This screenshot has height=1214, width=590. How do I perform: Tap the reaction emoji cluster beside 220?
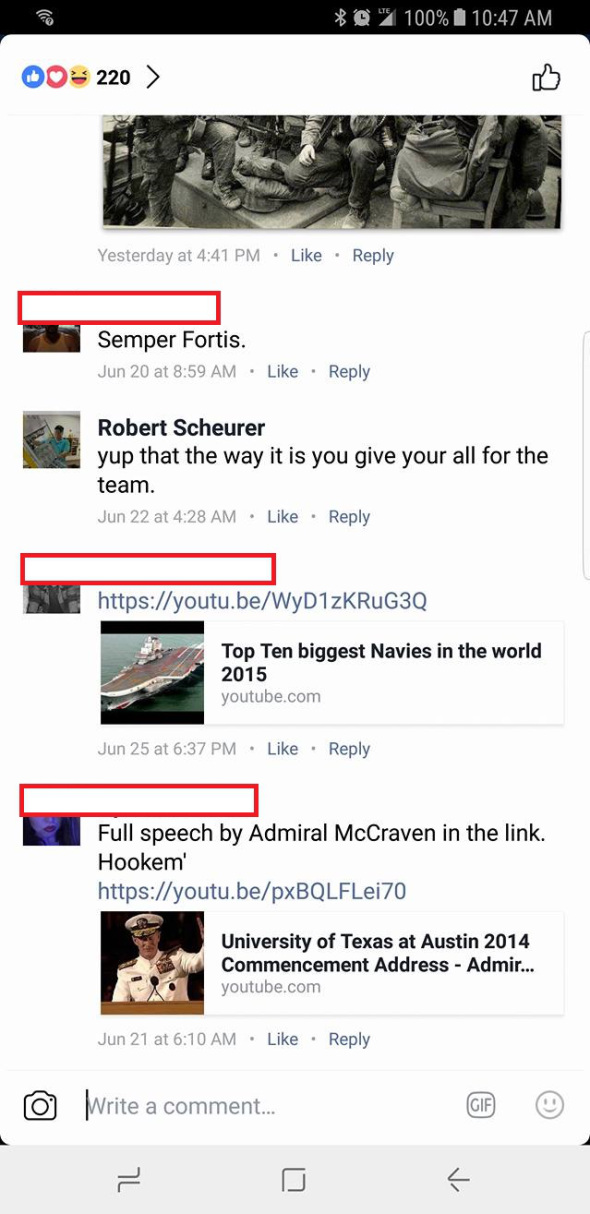56,77
